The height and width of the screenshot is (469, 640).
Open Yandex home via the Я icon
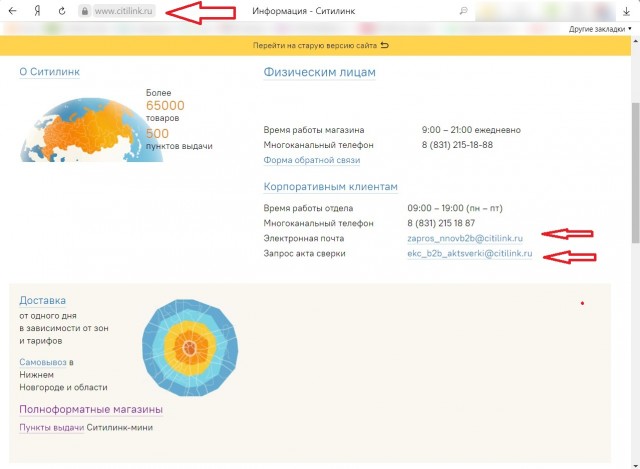[37, 11]
